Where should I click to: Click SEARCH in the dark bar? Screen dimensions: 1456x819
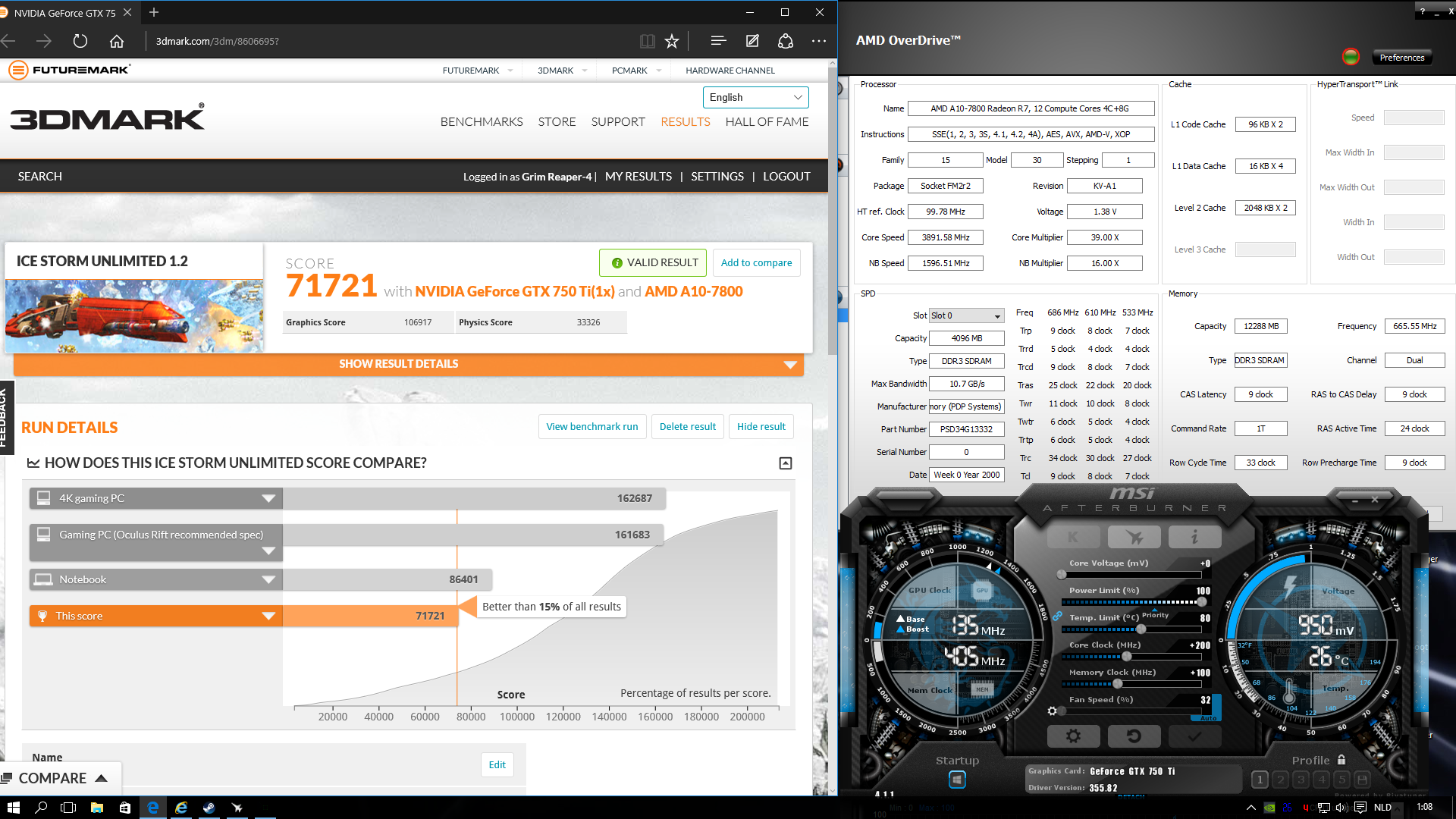coord(40,176)
